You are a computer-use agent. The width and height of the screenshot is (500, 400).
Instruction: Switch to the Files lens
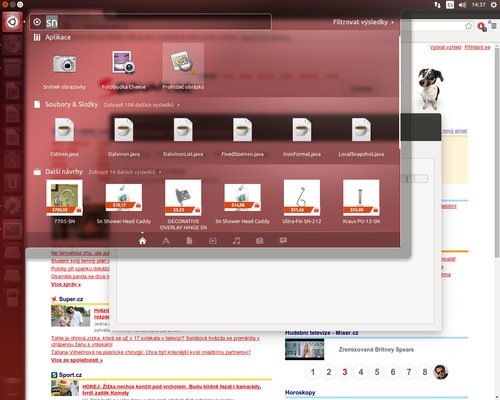(189, 241)
